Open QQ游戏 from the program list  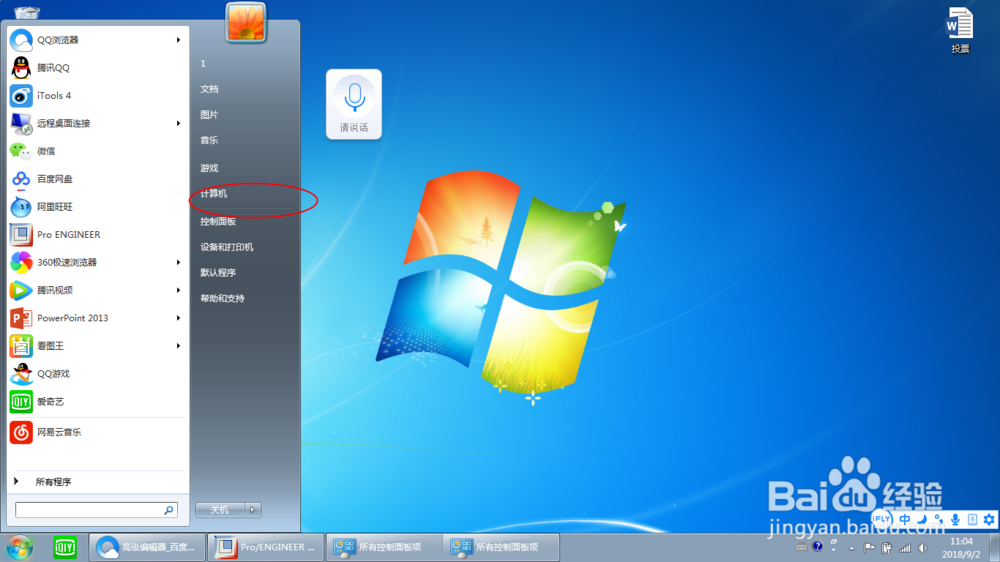96,374
